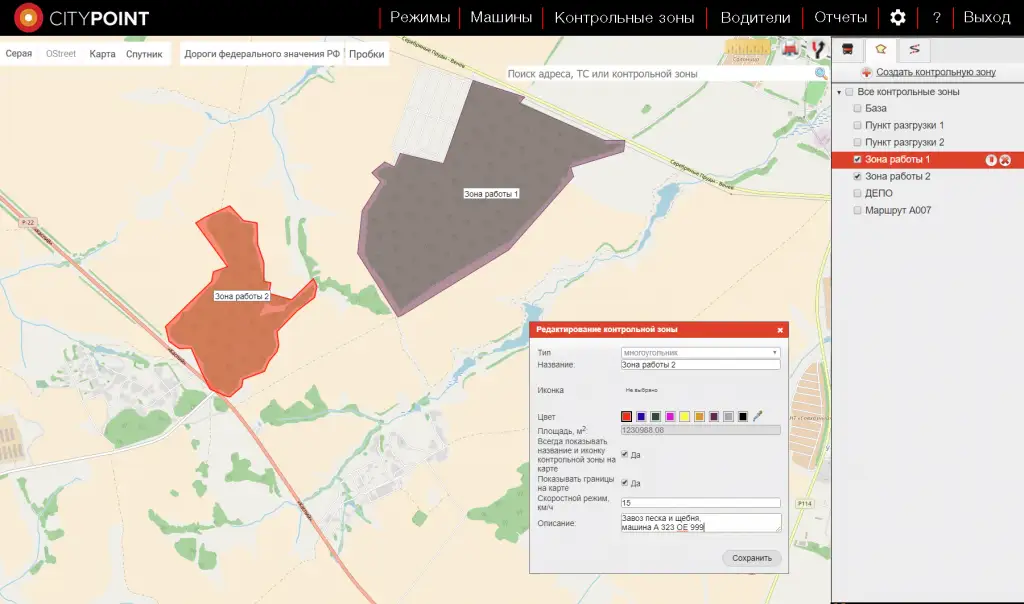
Task: Click the vehicles tab bus icon
Action: [848, 49]
